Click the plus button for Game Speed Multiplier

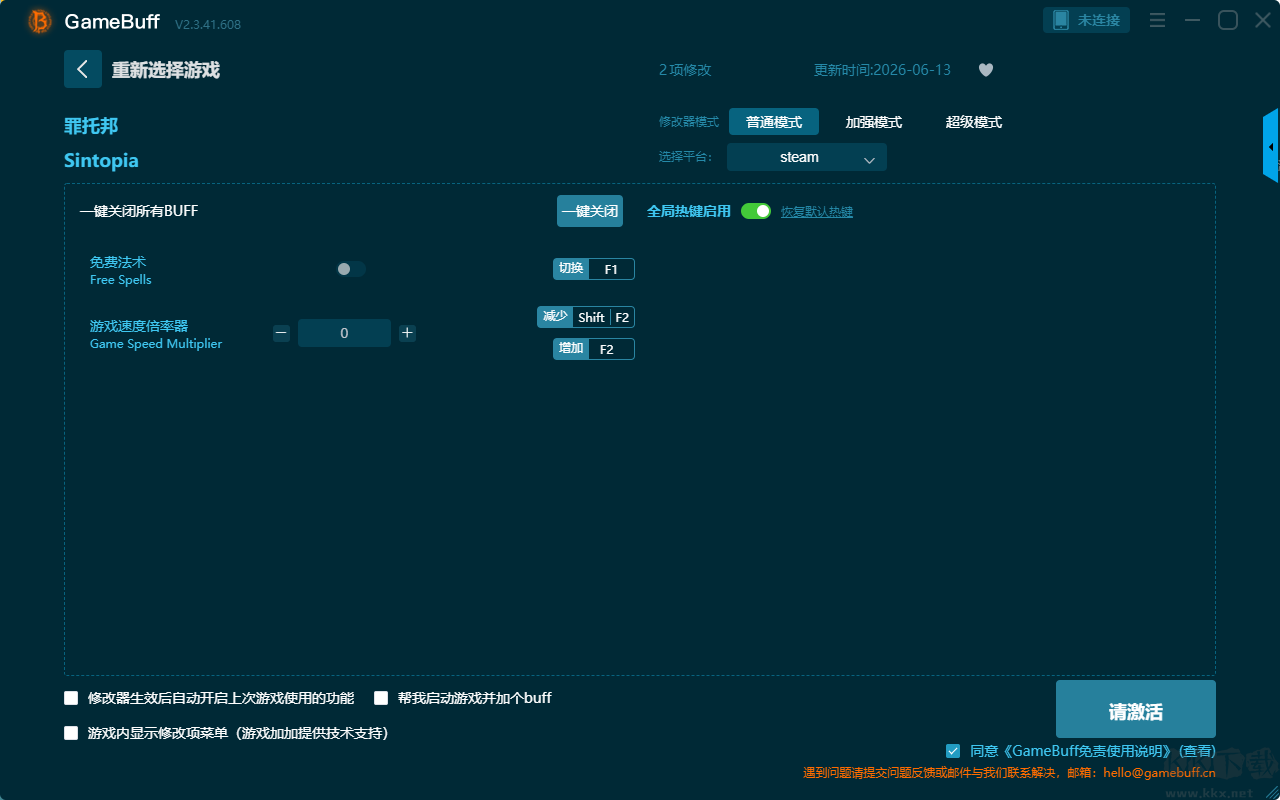tap(407, 333)
